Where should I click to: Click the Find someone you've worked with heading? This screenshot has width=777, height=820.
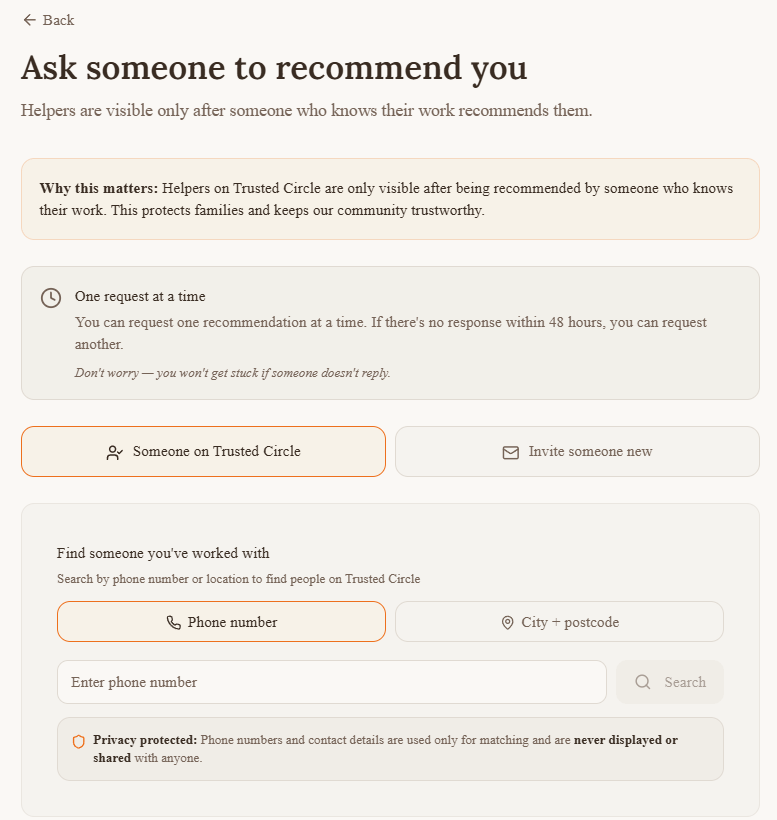click(163, 553)
